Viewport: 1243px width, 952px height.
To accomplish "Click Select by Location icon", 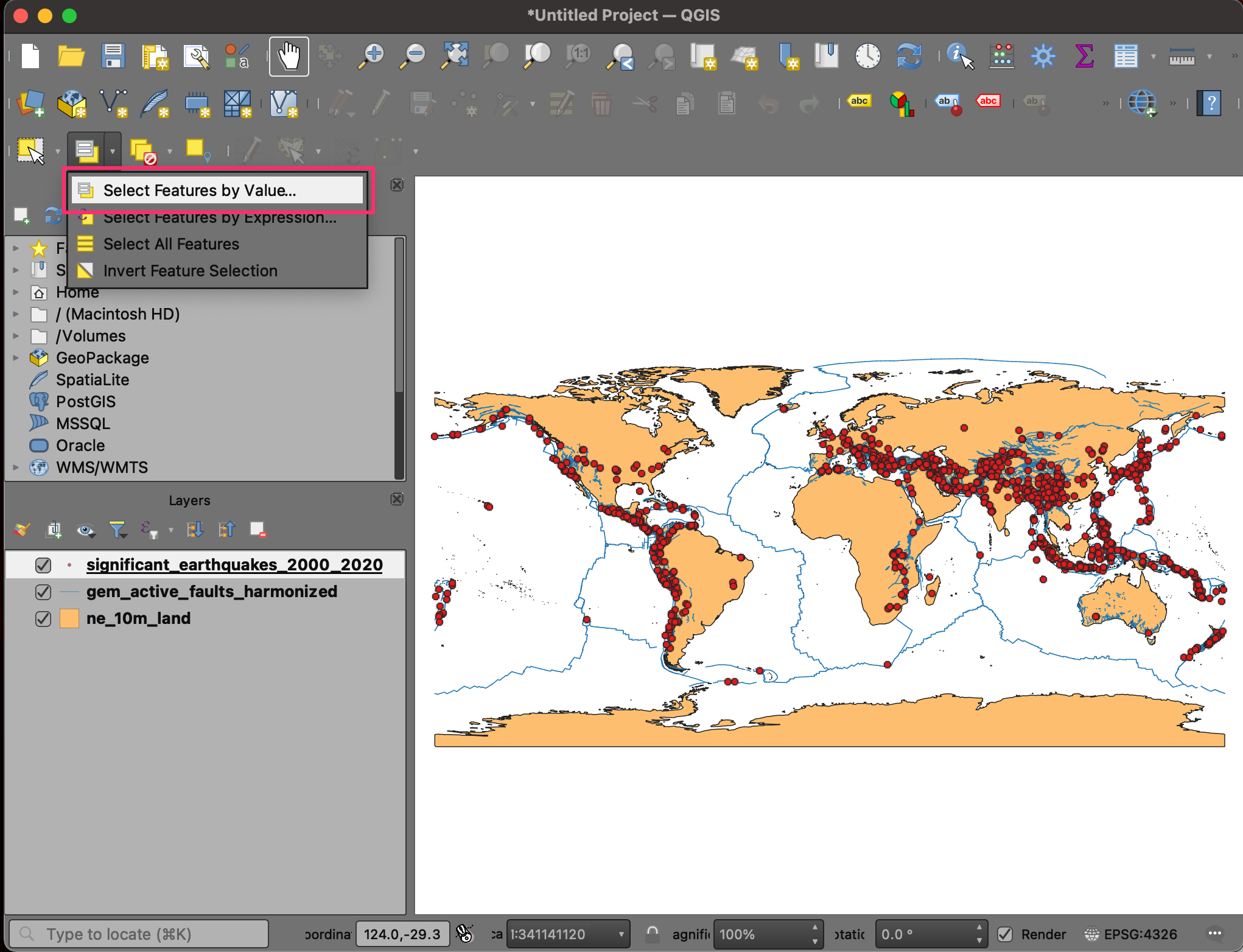I will pos(198,151).
